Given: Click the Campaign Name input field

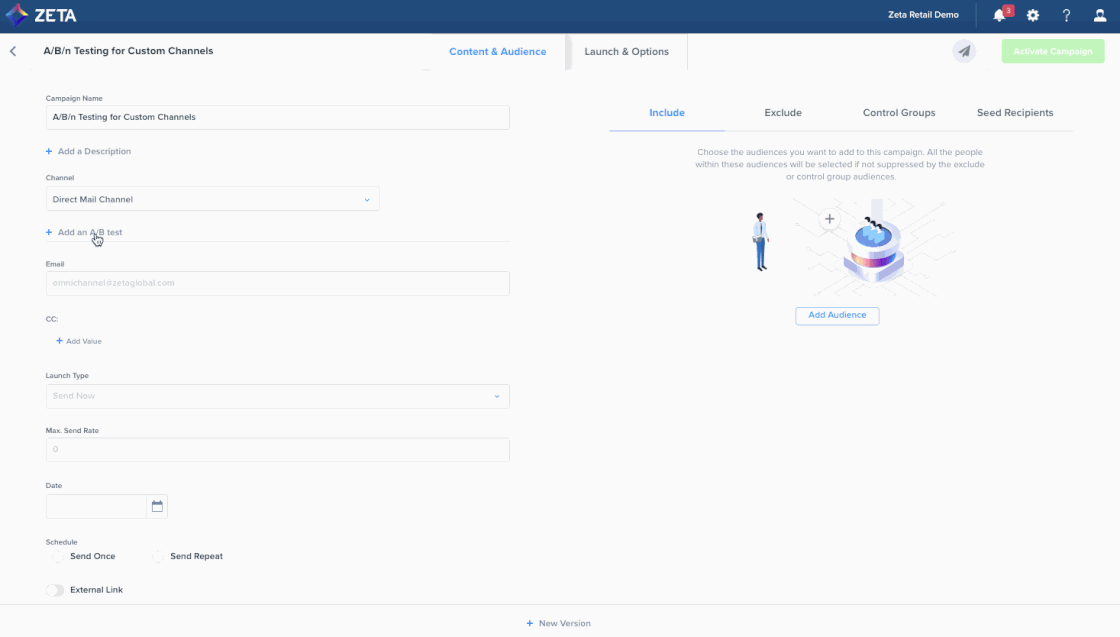Looking at the screenshot, I should click(277, 117).
